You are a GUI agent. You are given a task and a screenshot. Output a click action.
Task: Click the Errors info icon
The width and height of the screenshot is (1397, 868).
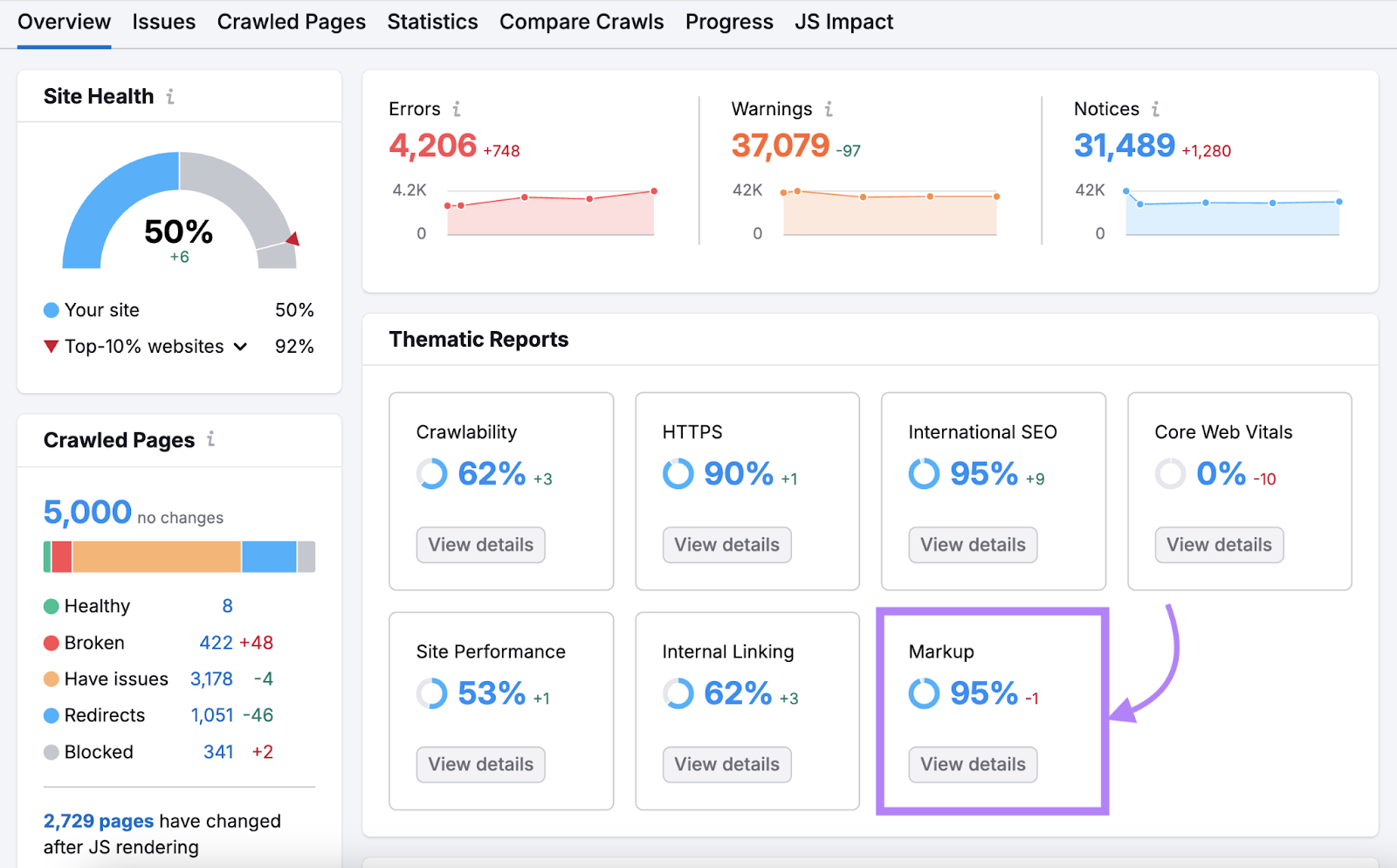coord(456,109)
